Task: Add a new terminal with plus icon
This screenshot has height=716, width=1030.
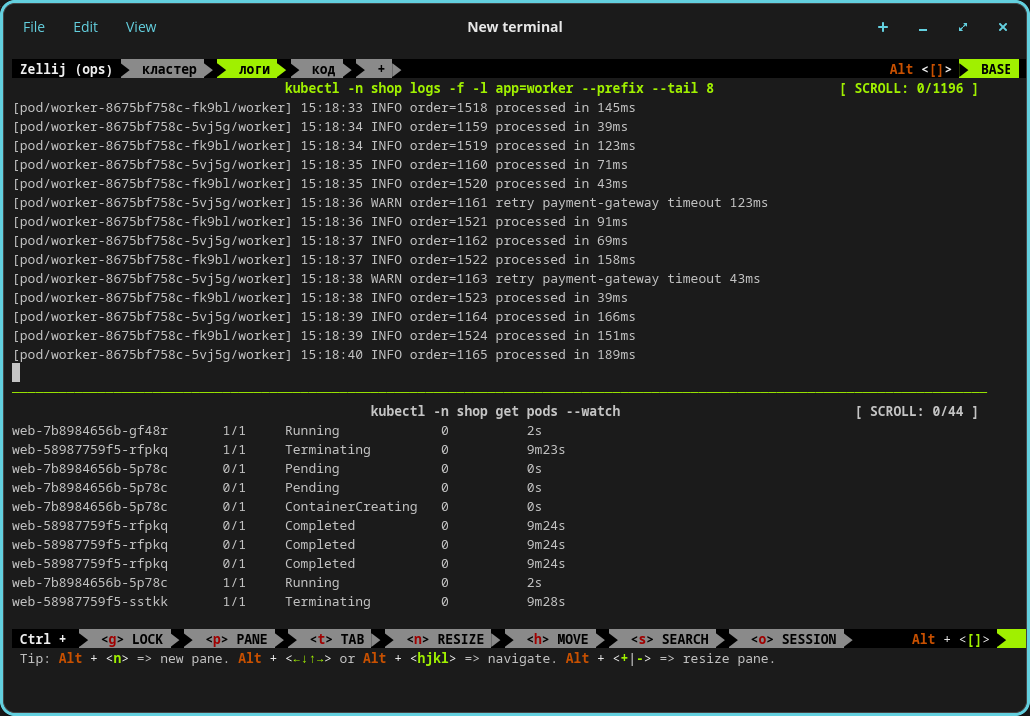Action: pos(883,27)
